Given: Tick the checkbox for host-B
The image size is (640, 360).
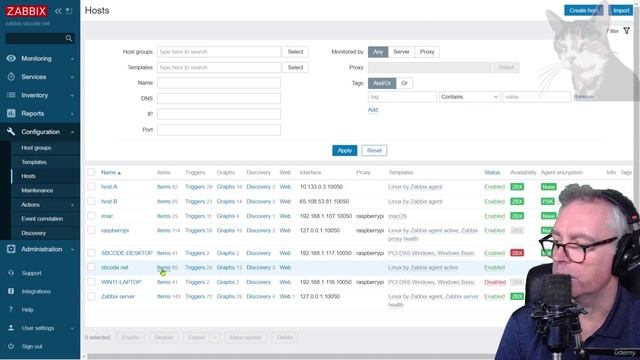Looking at the screenshot, I should pos(91,201).
